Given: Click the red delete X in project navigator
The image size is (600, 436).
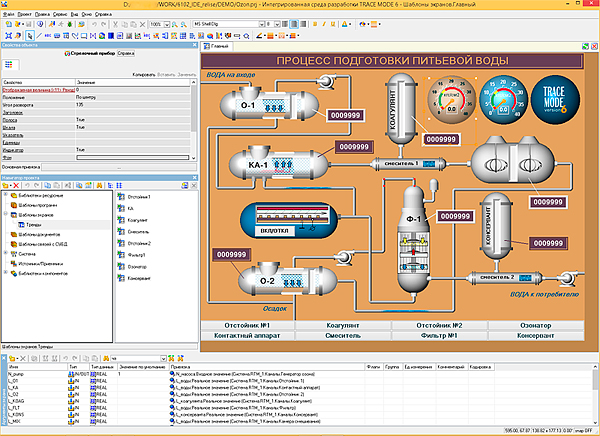Looking at the screenshot, I should click(x=16, y=186).
